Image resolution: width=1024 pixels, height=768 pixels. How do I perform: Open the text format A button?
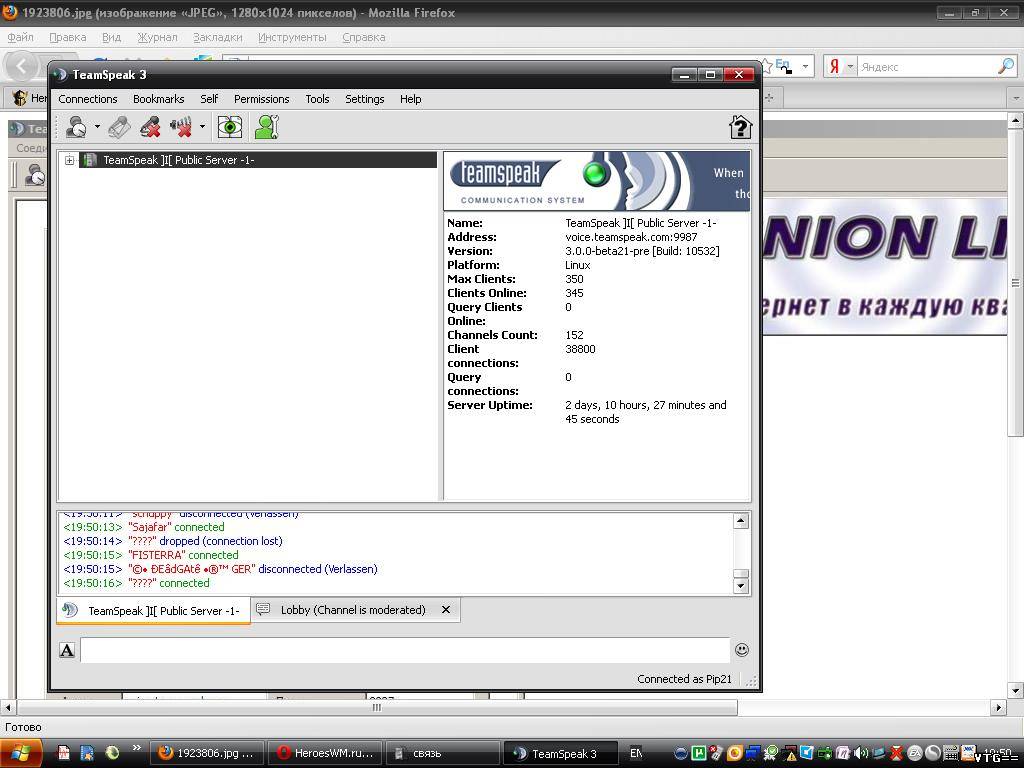[67, 650]
